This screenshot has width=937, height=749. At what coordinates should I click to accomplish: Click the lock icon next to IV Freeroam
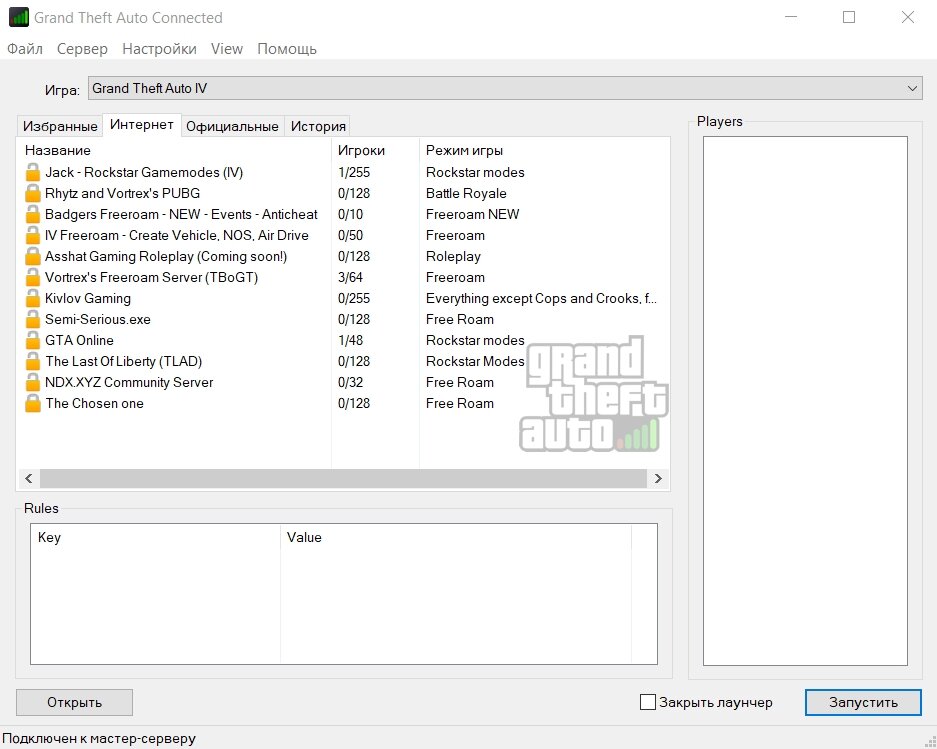(x=32, y=236)
